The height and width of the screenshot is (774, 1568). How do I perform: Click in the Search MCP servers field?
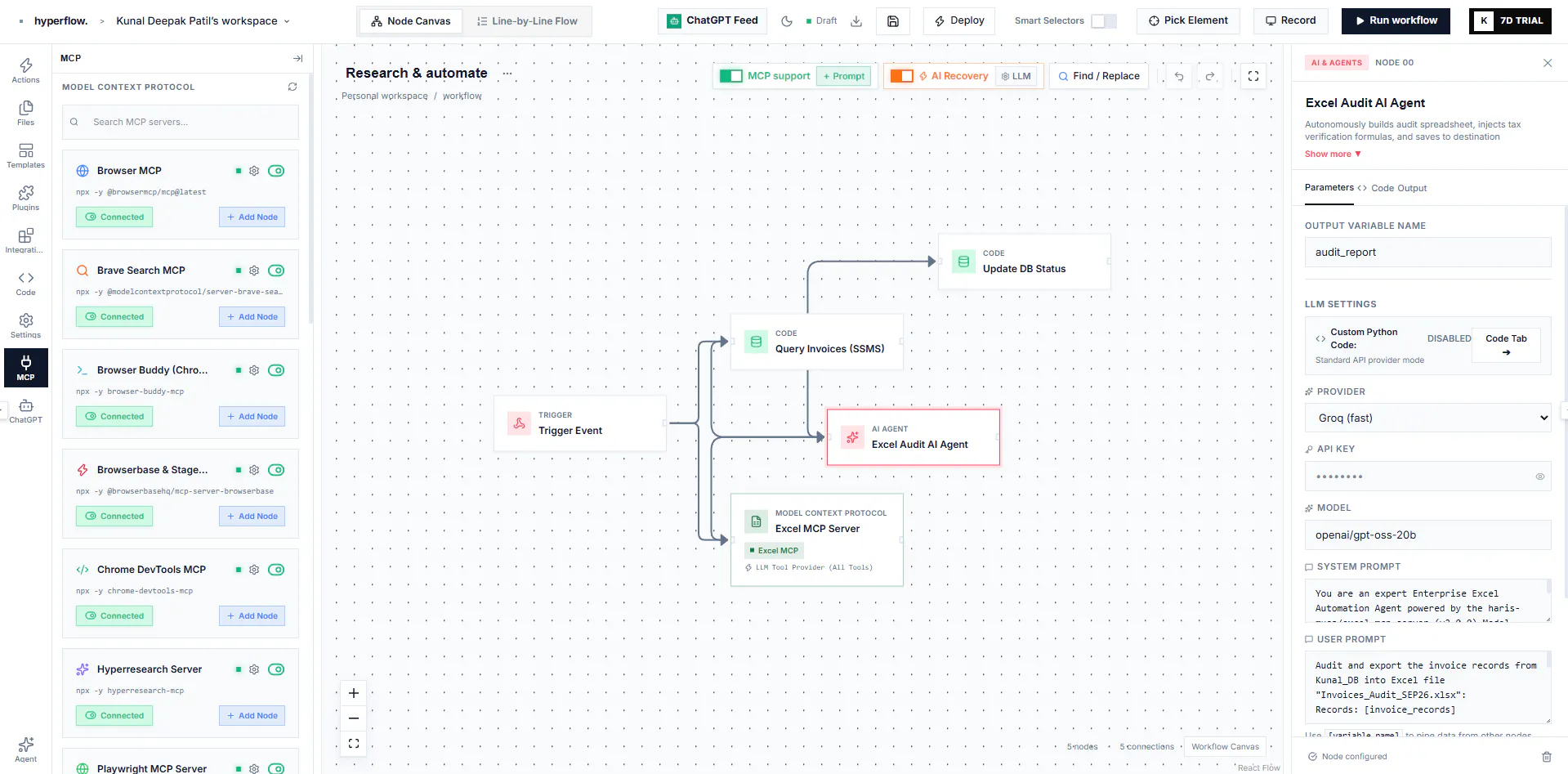(x=181, y=122)
